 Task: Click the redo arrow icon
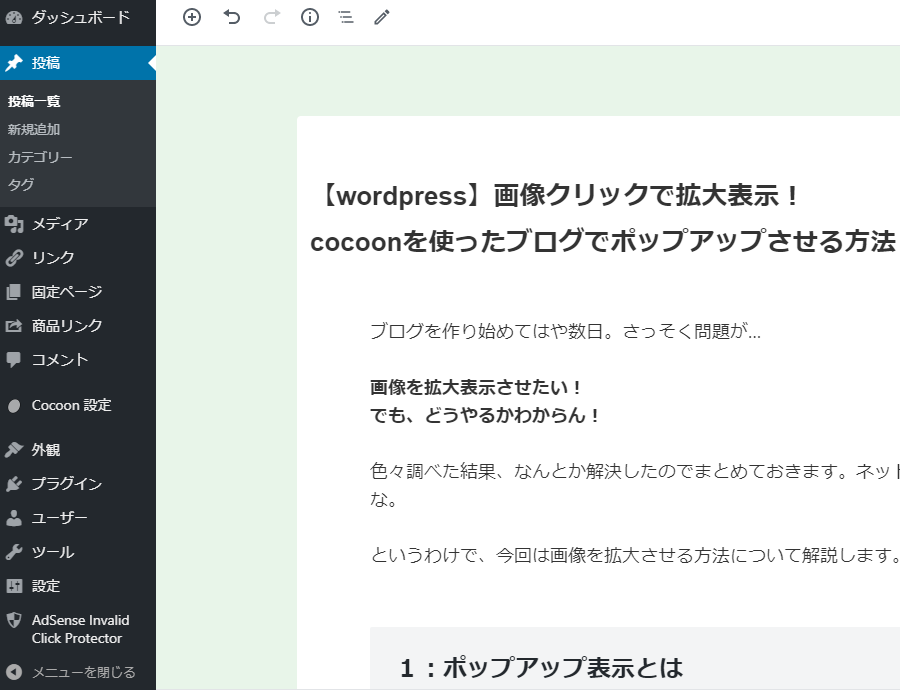(271, 17)
